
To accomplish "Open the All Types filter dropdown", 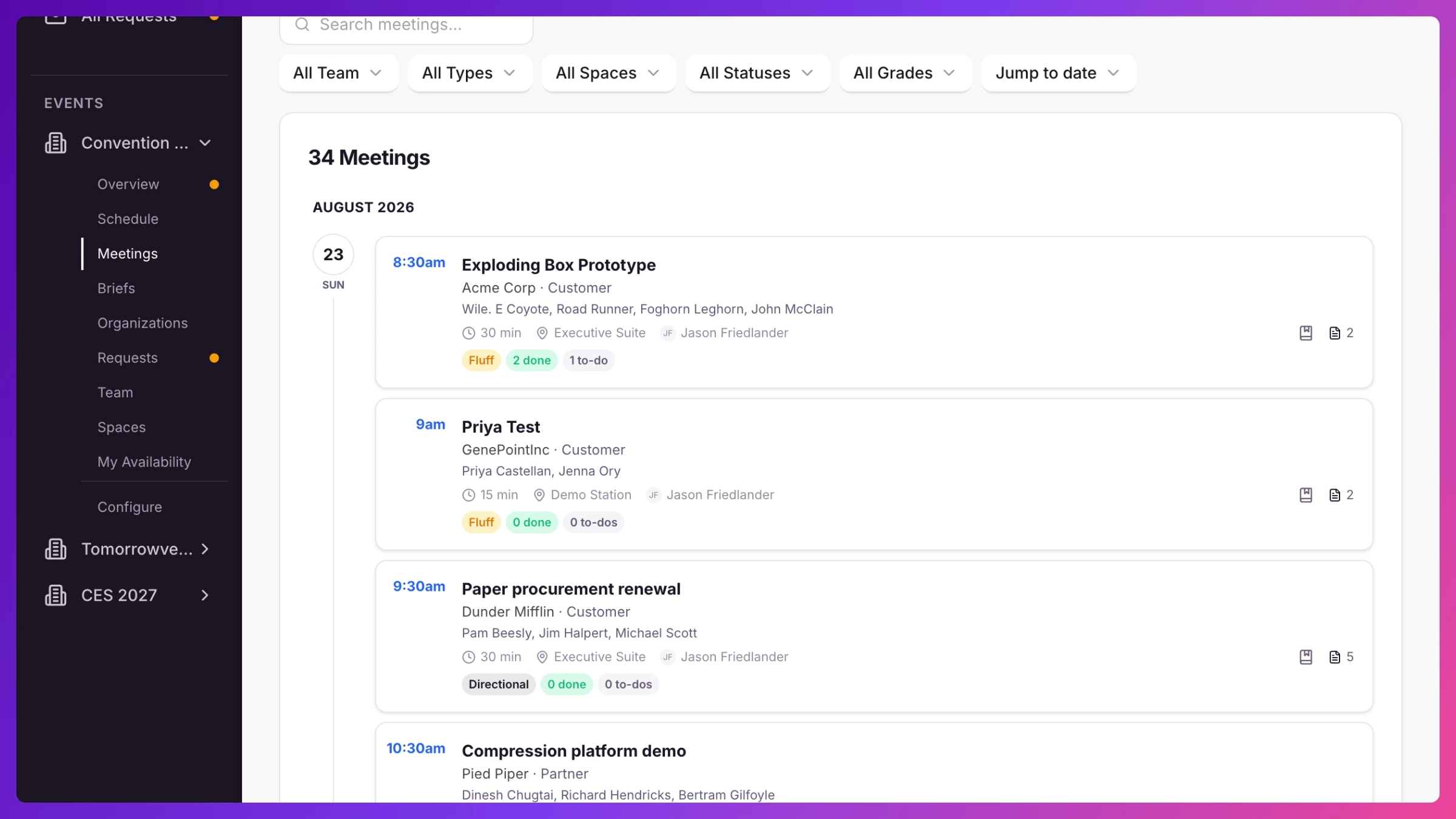I will [x=470, y=73].
